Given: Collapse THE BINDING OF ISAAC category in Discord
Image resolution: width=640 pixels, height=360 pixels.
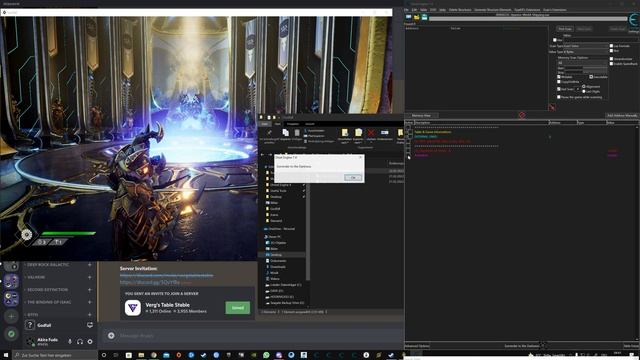Looking at the screenshot, I should [48, 302].
